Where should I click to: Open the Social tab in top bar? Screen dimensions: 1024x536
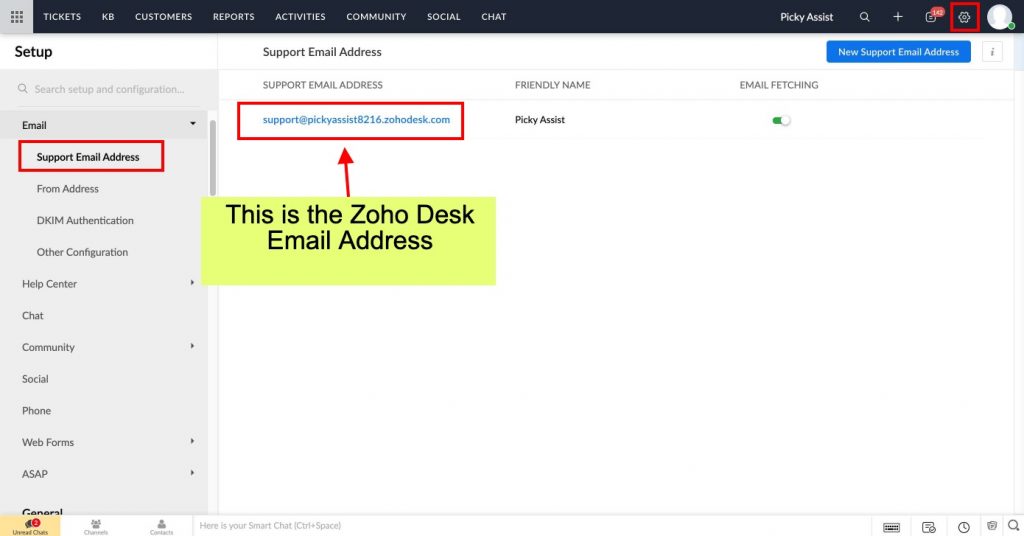click(x=443, y=17)
